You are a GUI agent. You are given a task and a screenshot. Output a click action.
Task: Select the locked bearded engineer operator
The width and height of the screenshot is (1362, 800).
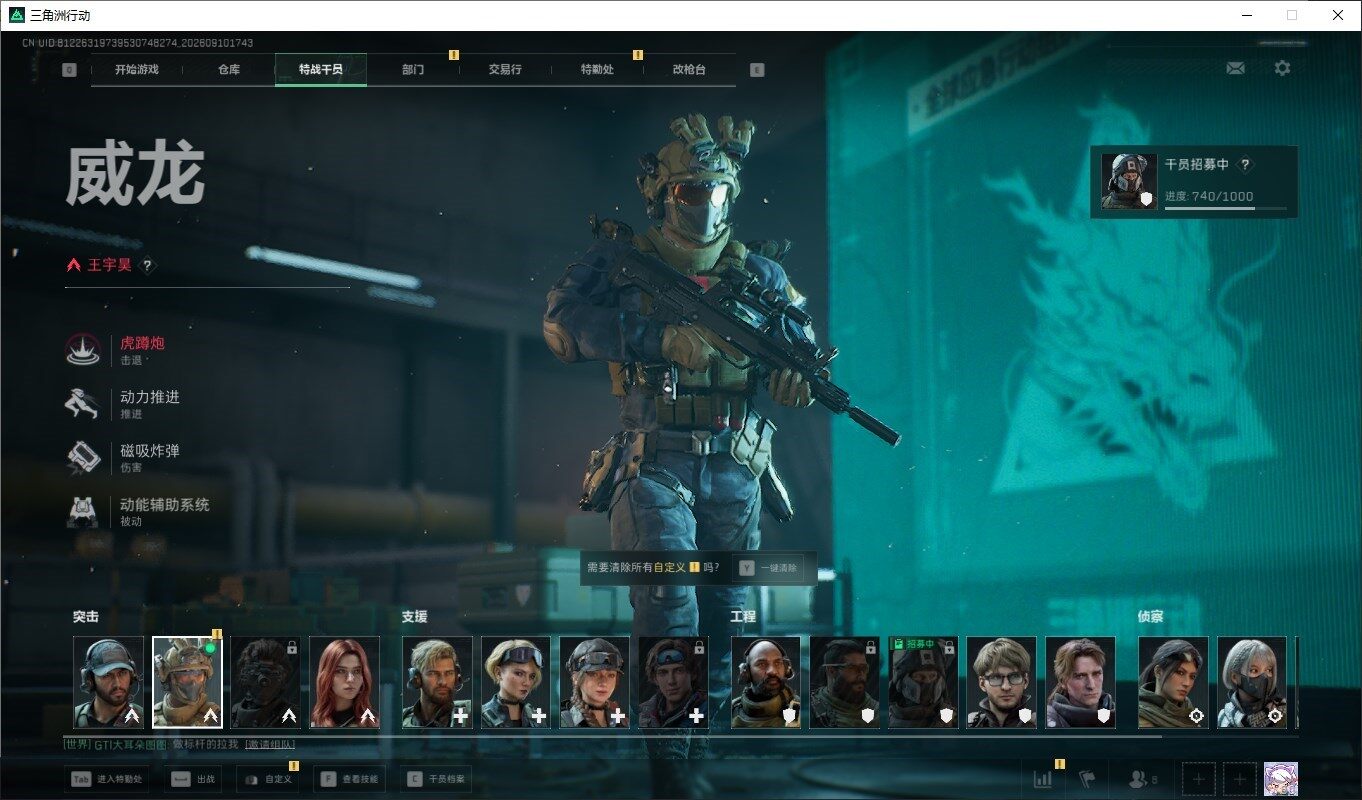[845, 682]
